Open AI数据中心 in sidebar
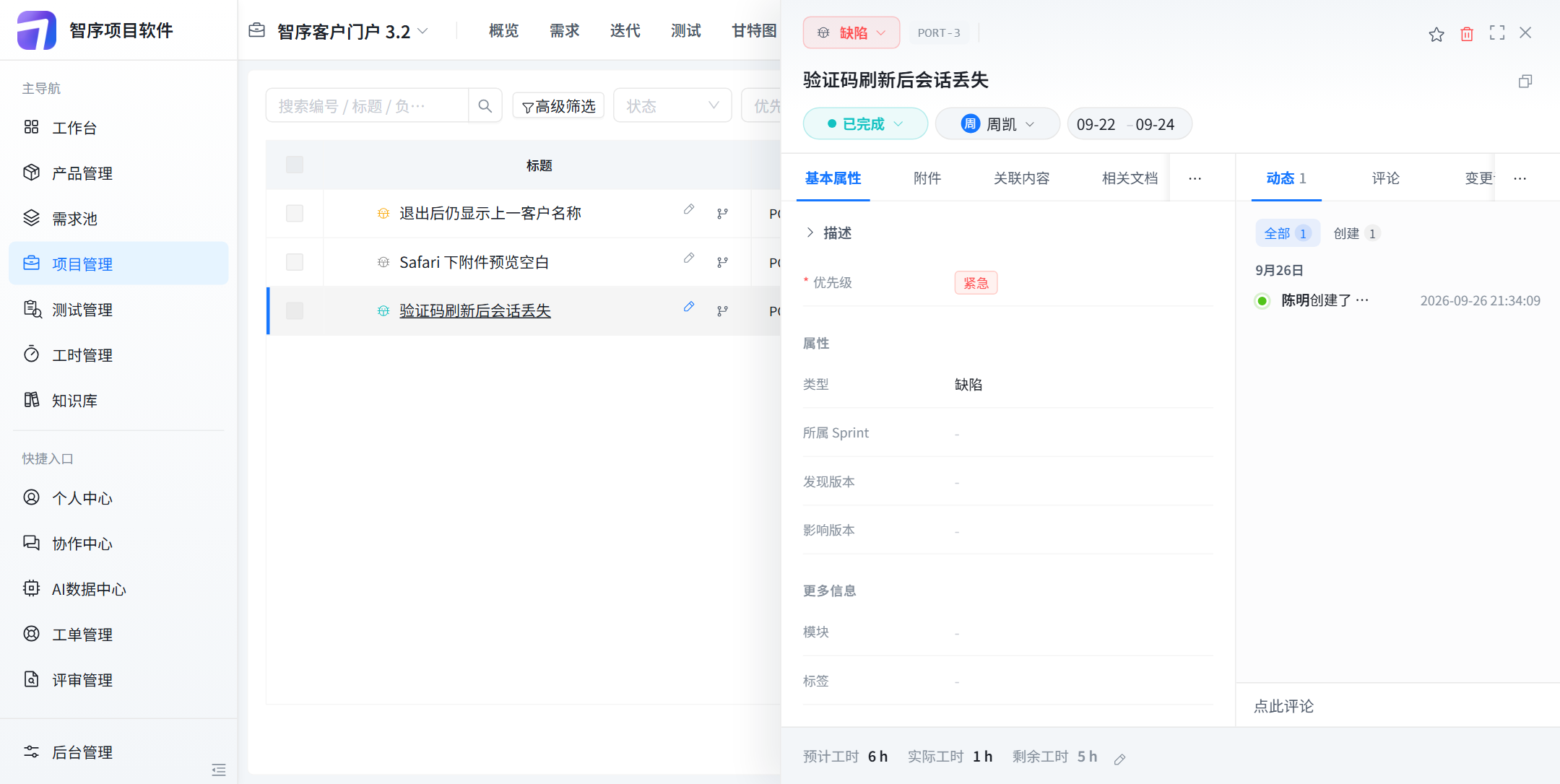Screen dimensions: 1560x784 [118, 589]
